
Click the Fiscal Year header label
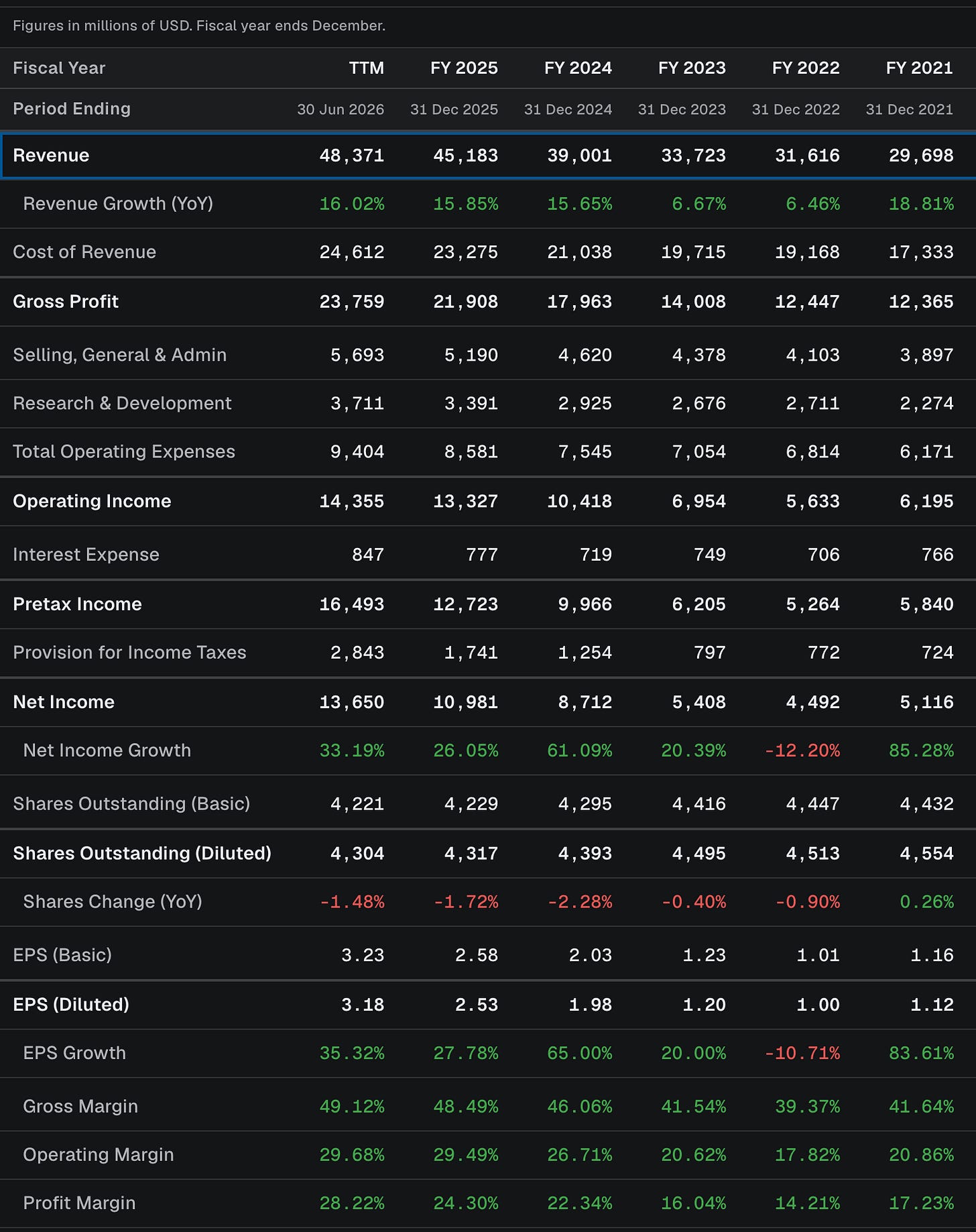tap(59, 68)
